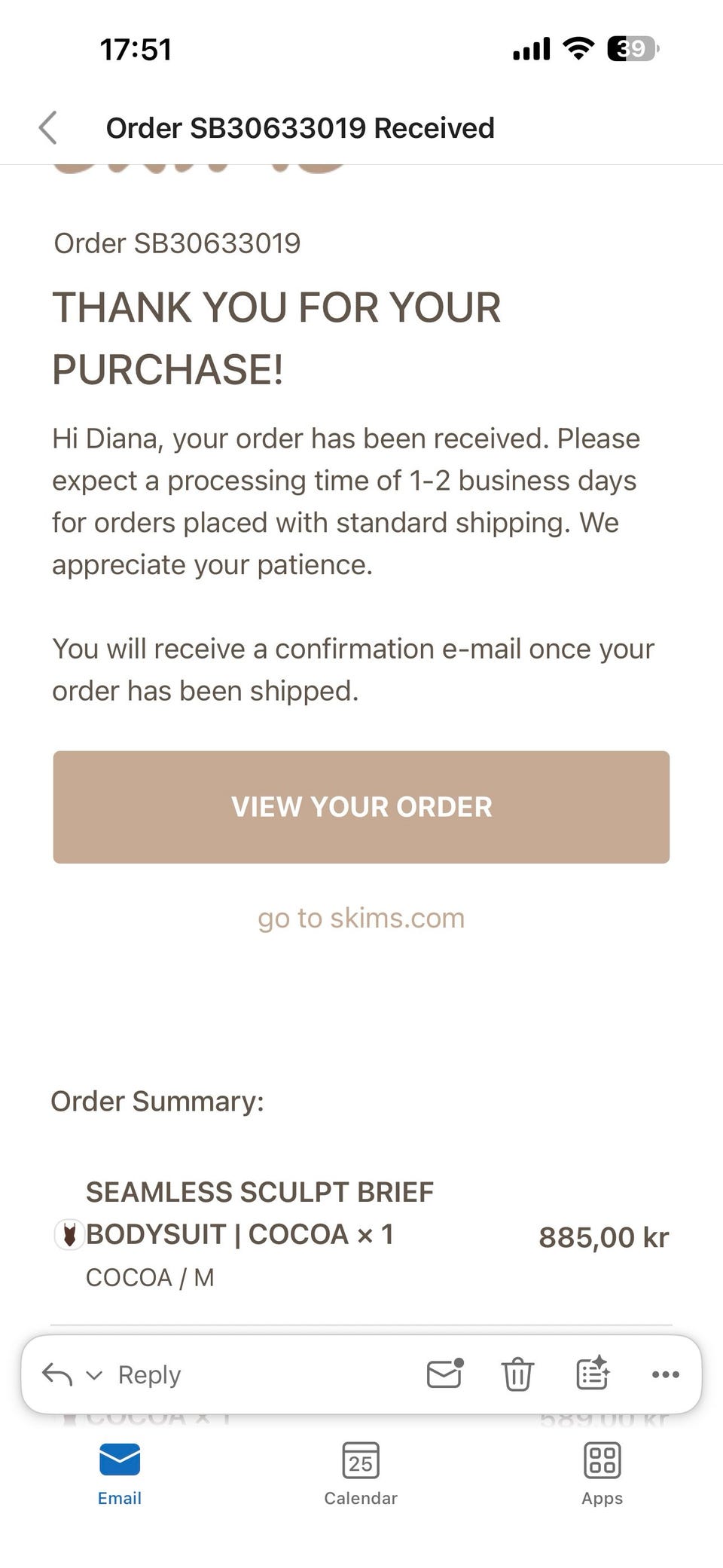This screenshot has height=1568, width=723.
Task: Mark the email as unread
Action: point(444,1374)
